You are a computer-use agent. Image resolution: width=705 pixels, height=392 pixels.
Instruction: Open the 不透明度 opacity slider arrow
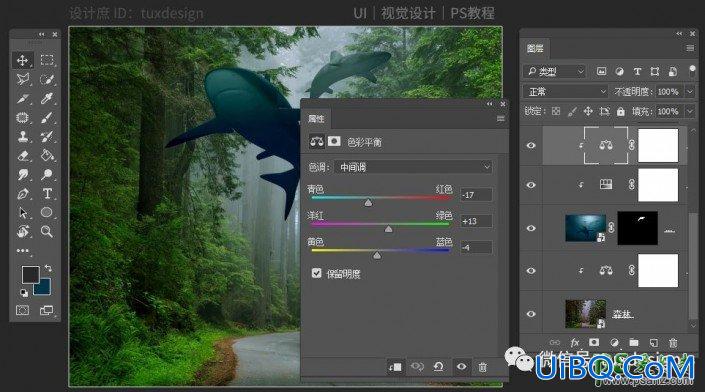690,92
